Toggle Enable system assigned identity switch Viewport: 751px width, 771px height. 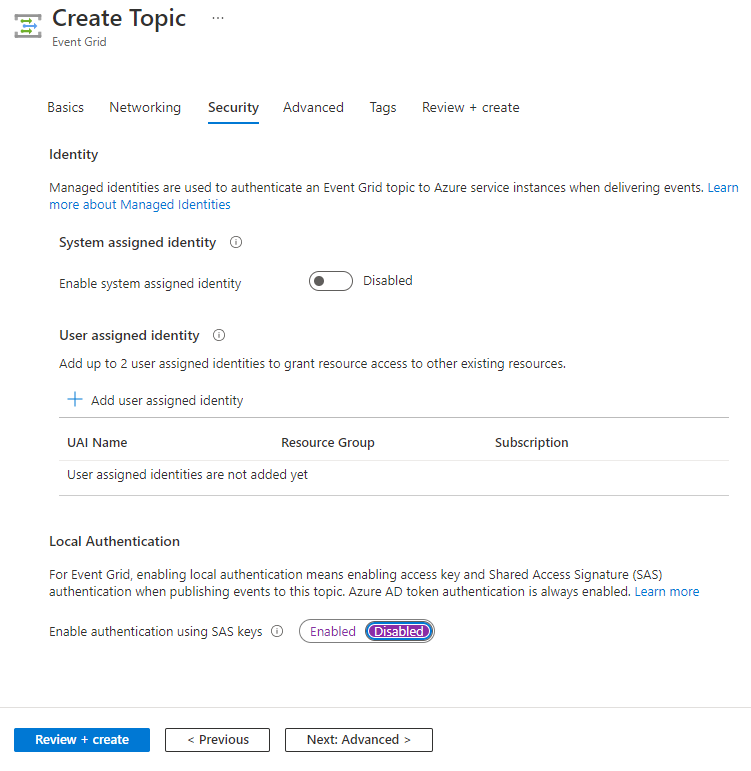(x=330, y=282)
